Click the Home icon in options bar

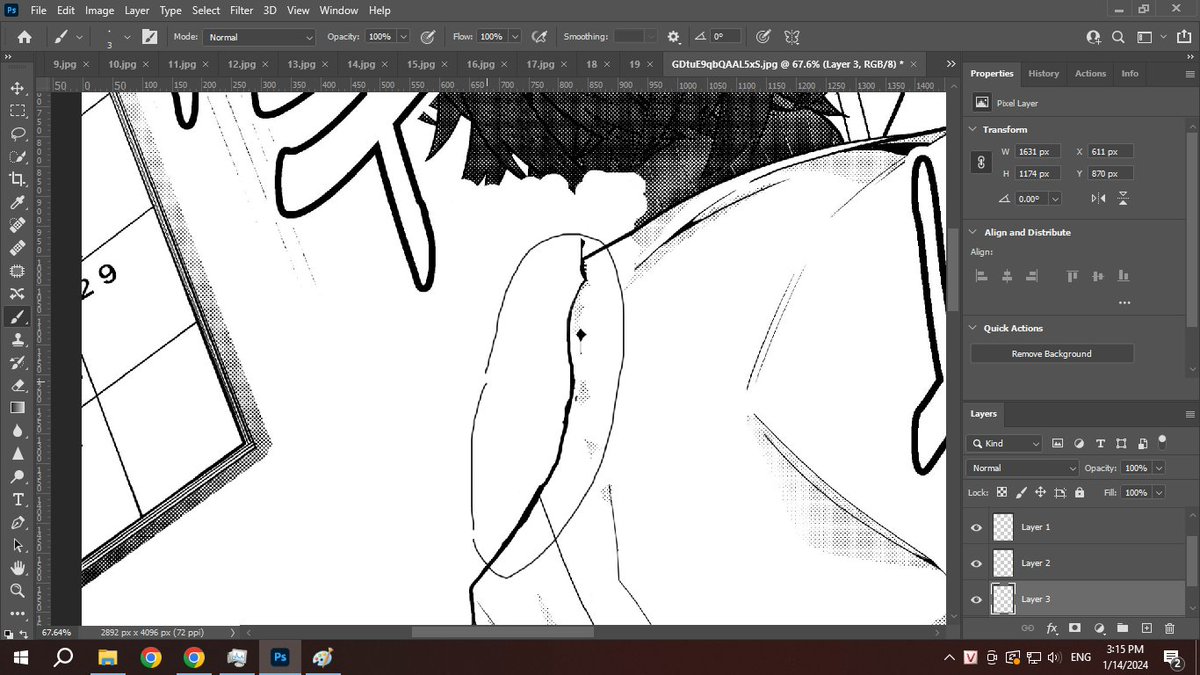pyautogui.click(x=24, y=37)
